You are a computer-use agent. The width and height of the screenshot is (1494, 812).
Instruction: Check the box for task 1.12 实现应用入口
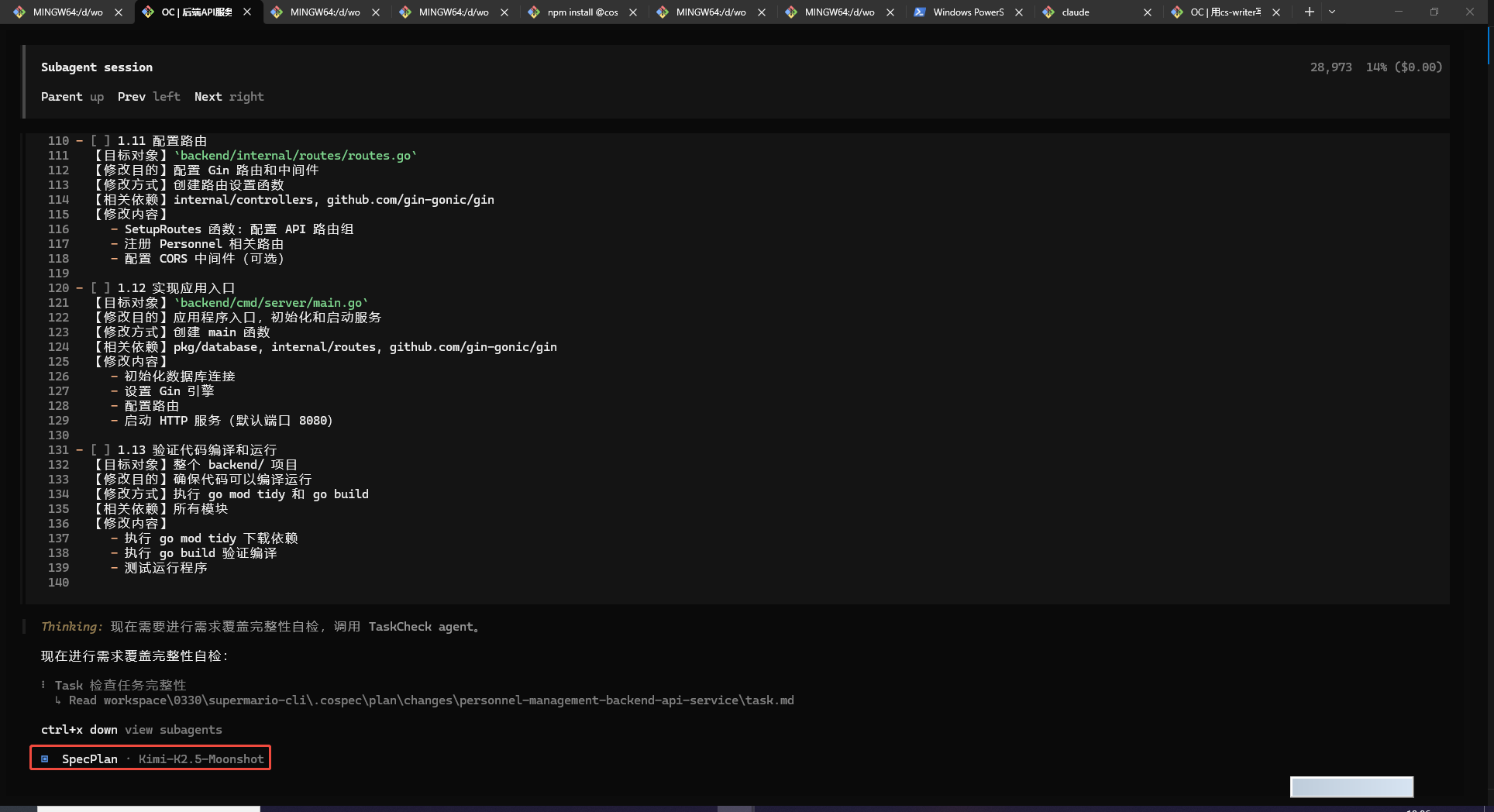pyautogui.click(x=100, y=288)
